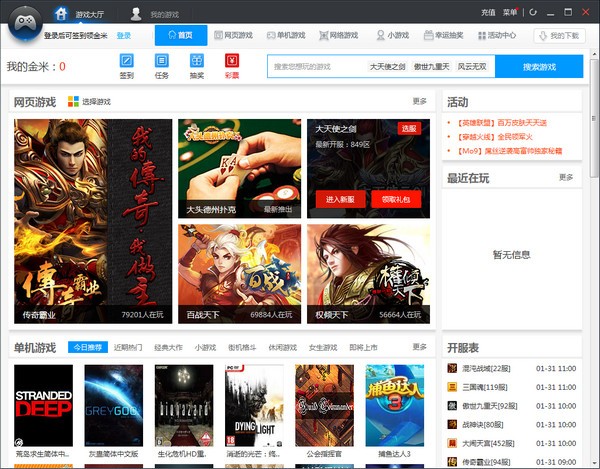Select 首页 navigation tab
Screen dimensions: 600x469
point(181,35)
